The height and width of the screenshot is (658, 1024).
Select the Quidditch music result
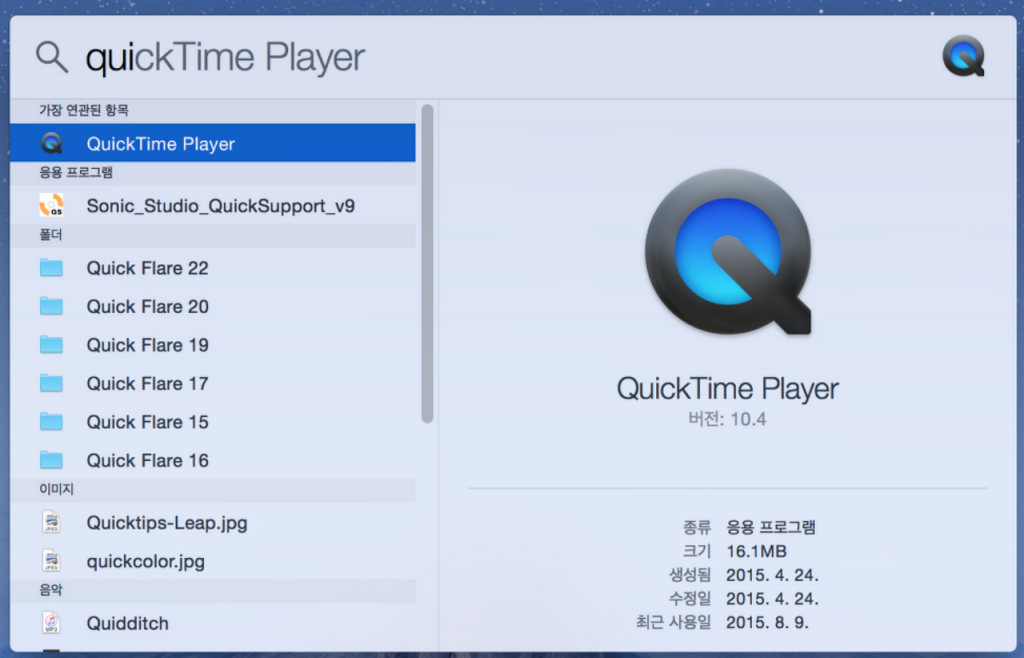click(x=213, y=623)
